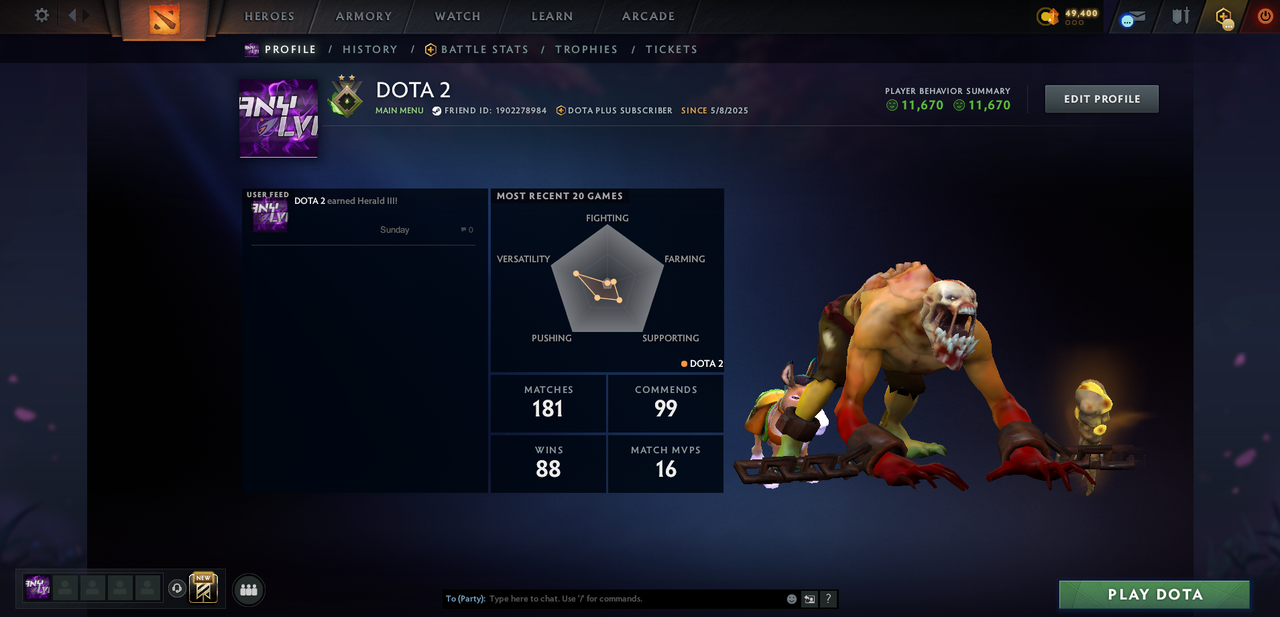The height and width of the screenshot is (617, 1280).
Task: Open the emoticon picker in chat
Action: (x=792, y=599)
